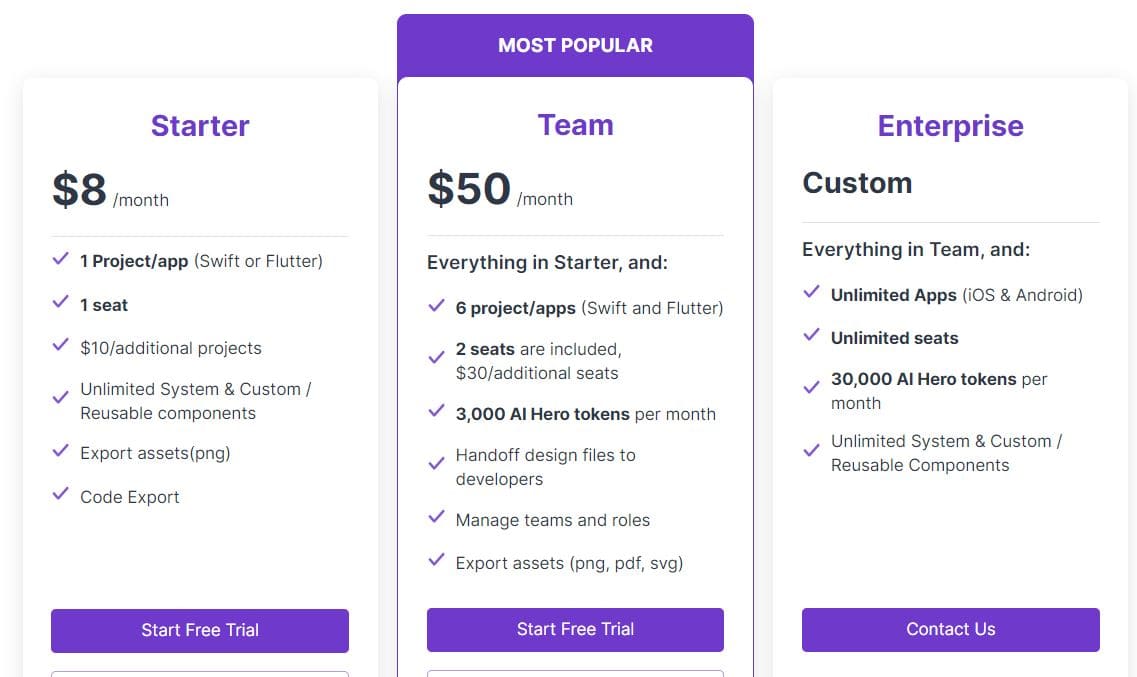The width and height of the screenshot is (1137, 677).
Task: Click the checkmark beside "1 Project/app"
Action: [60, 260]
